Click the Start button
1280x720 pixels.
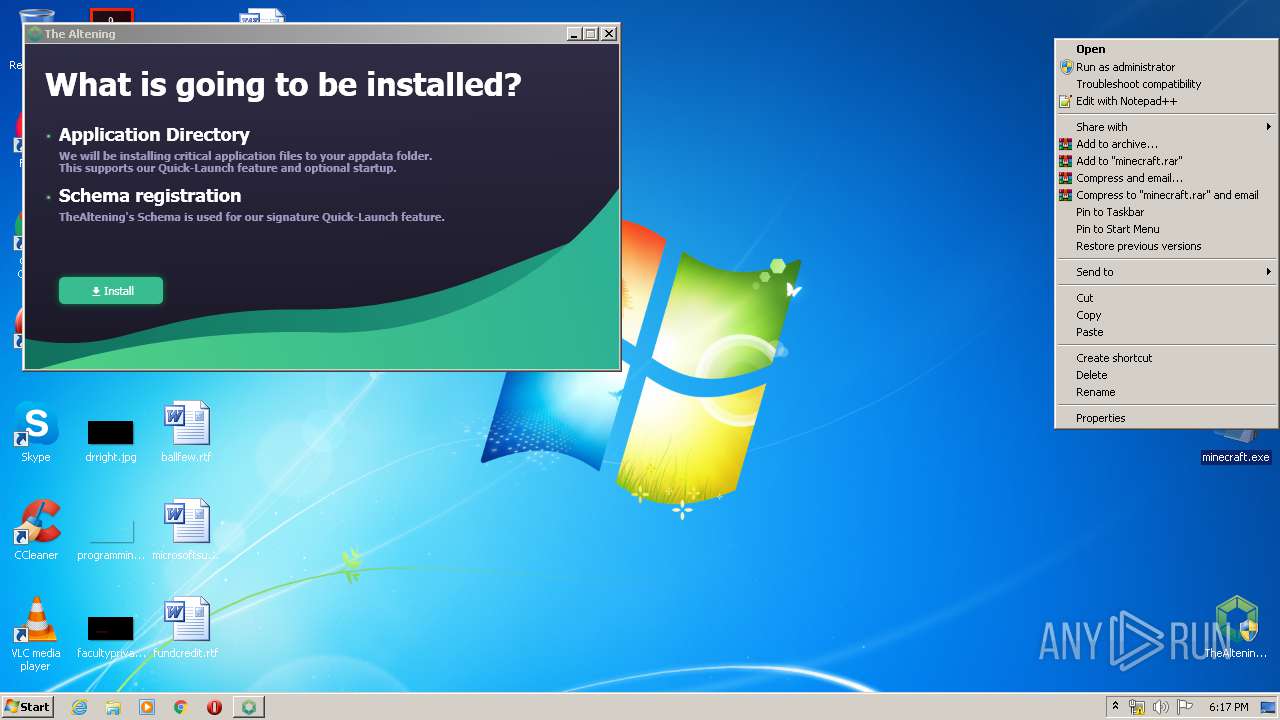tap(27, 707)
